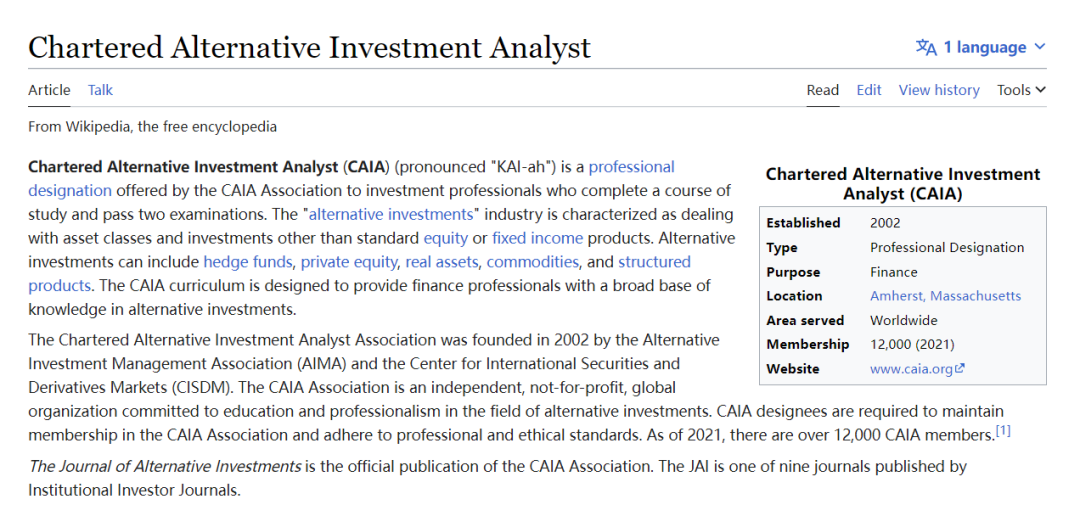
Task: Open the Tools dropdown menu
Action: point(1021,90)
